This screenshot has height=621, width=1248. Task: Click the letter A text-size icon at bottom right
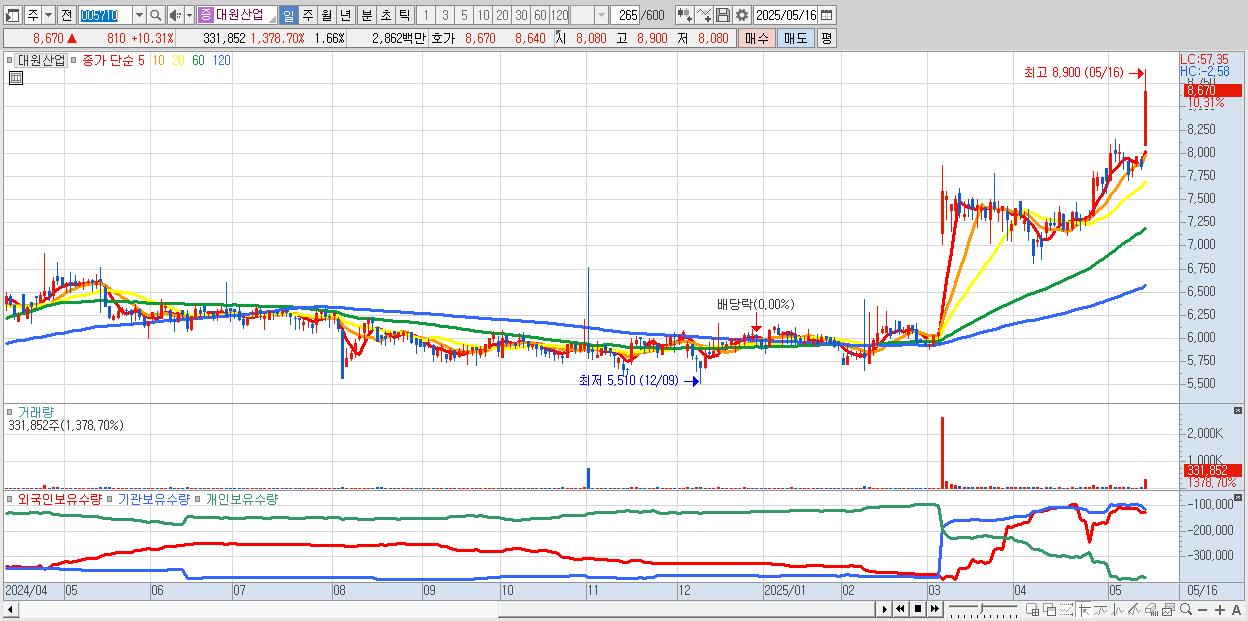(x=1237, y=609)
